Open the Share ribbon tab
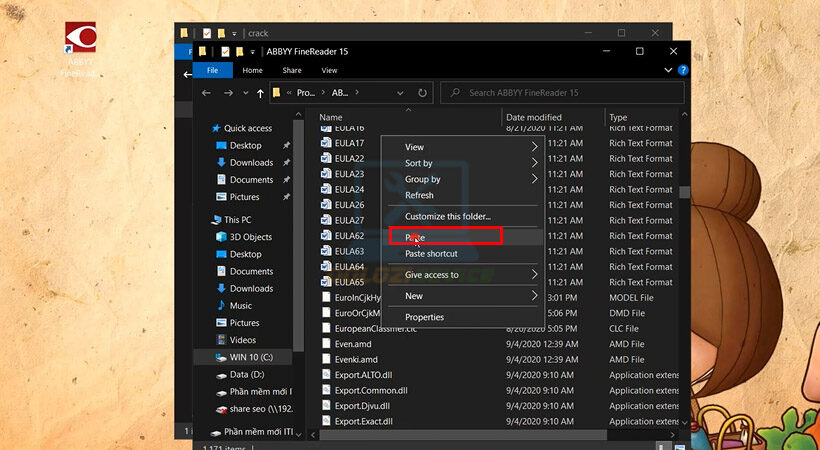The image size is (820, 450). tap(292, 71)
